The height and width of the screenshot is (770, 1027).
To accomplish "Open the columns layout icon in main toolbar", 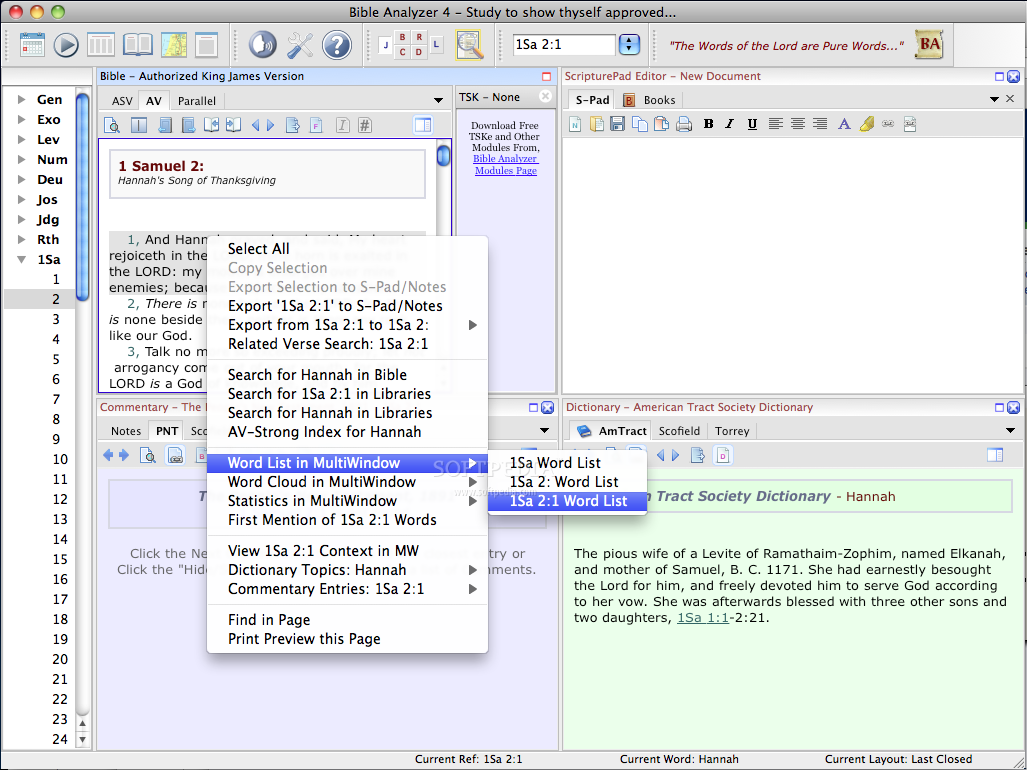I will coord(101,45).
